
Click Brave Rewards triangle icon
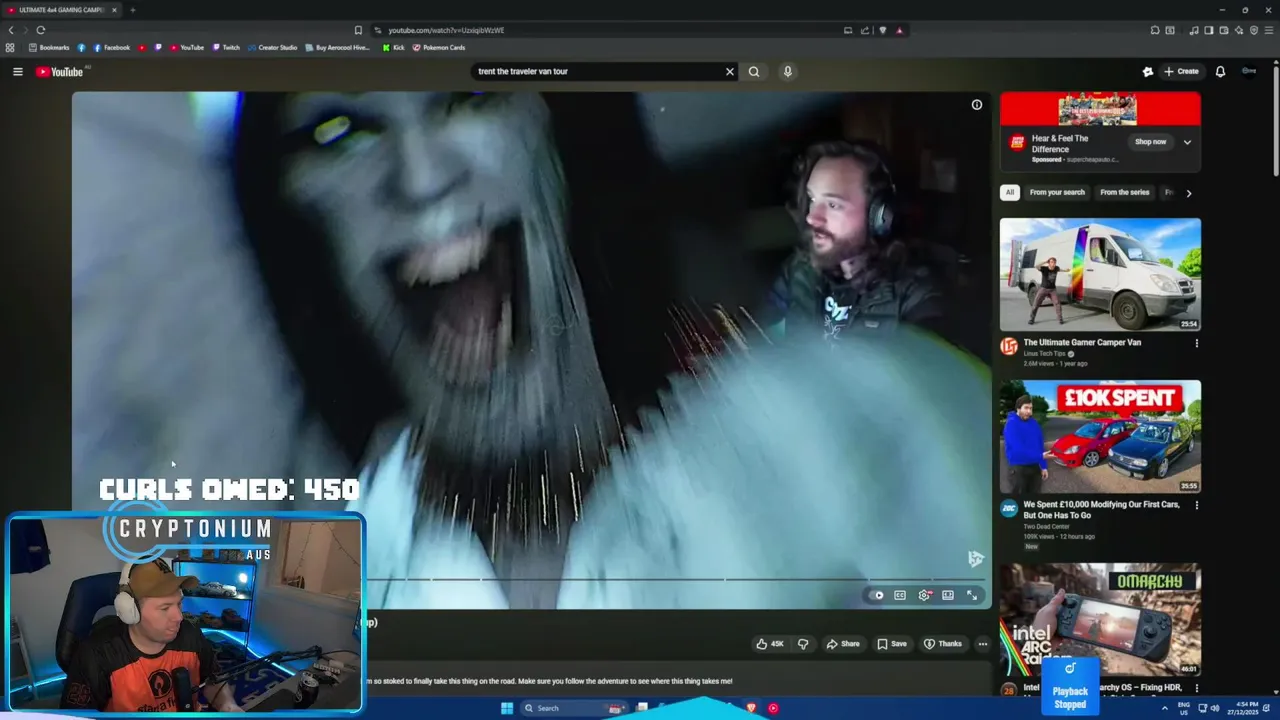(899, 30)
